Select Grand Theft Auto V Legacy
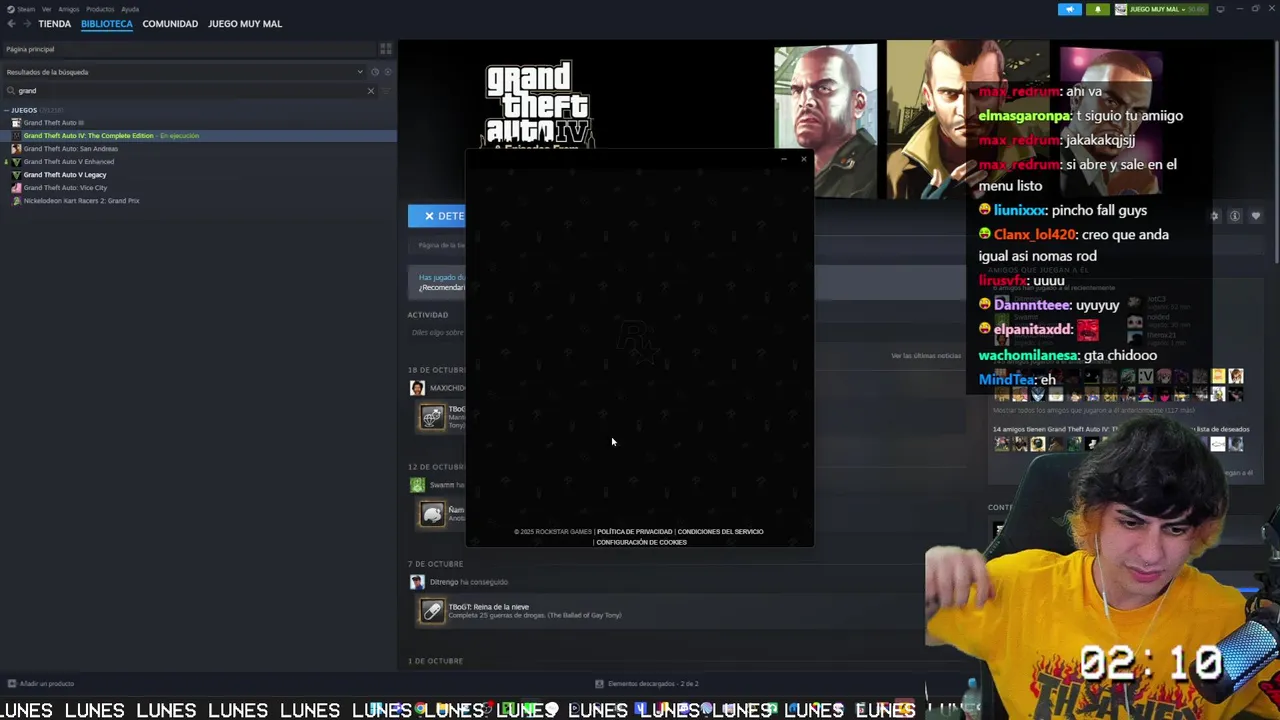 coord(65,175)
